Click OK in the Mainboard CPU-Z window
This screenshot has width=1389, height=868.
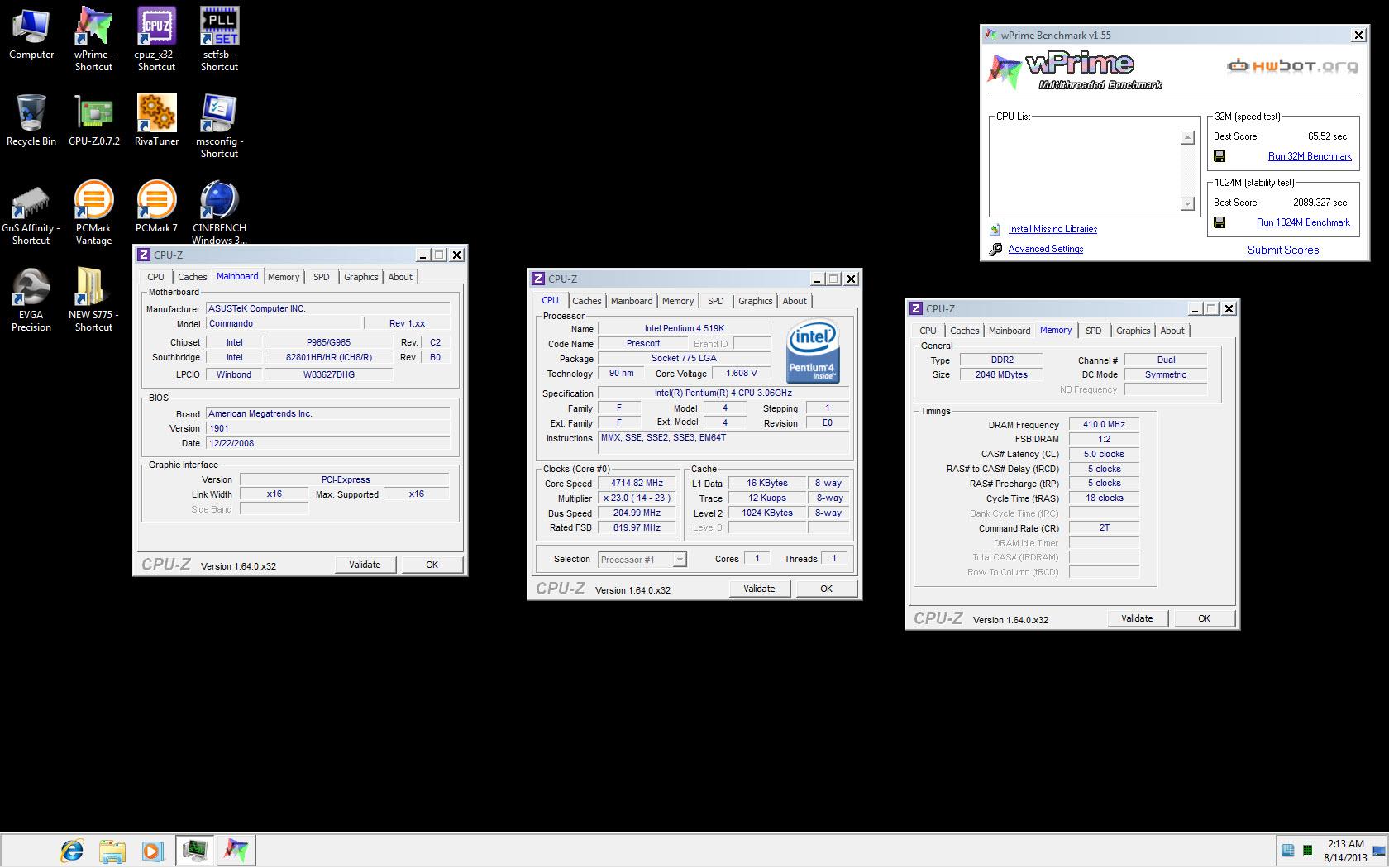(432, 565)
